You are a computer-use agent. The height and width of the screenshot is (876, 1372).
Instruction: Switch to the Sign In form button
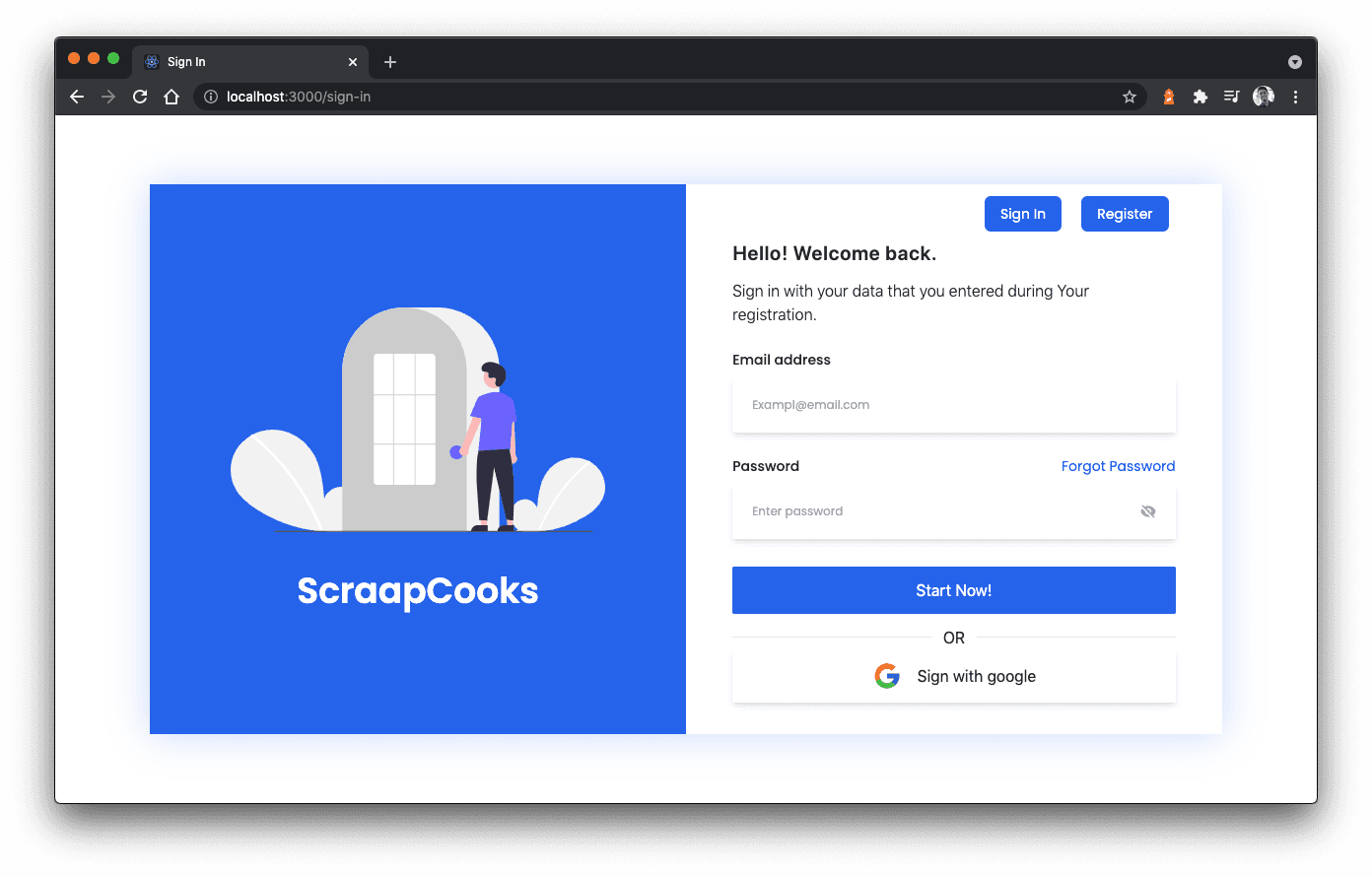click(1023, 214)
